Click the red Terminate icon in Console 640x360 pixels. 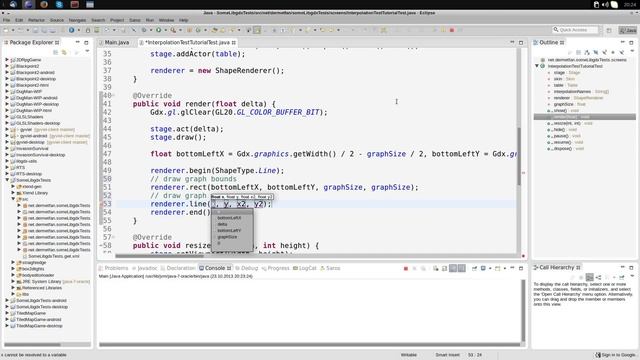click(406, 268)
